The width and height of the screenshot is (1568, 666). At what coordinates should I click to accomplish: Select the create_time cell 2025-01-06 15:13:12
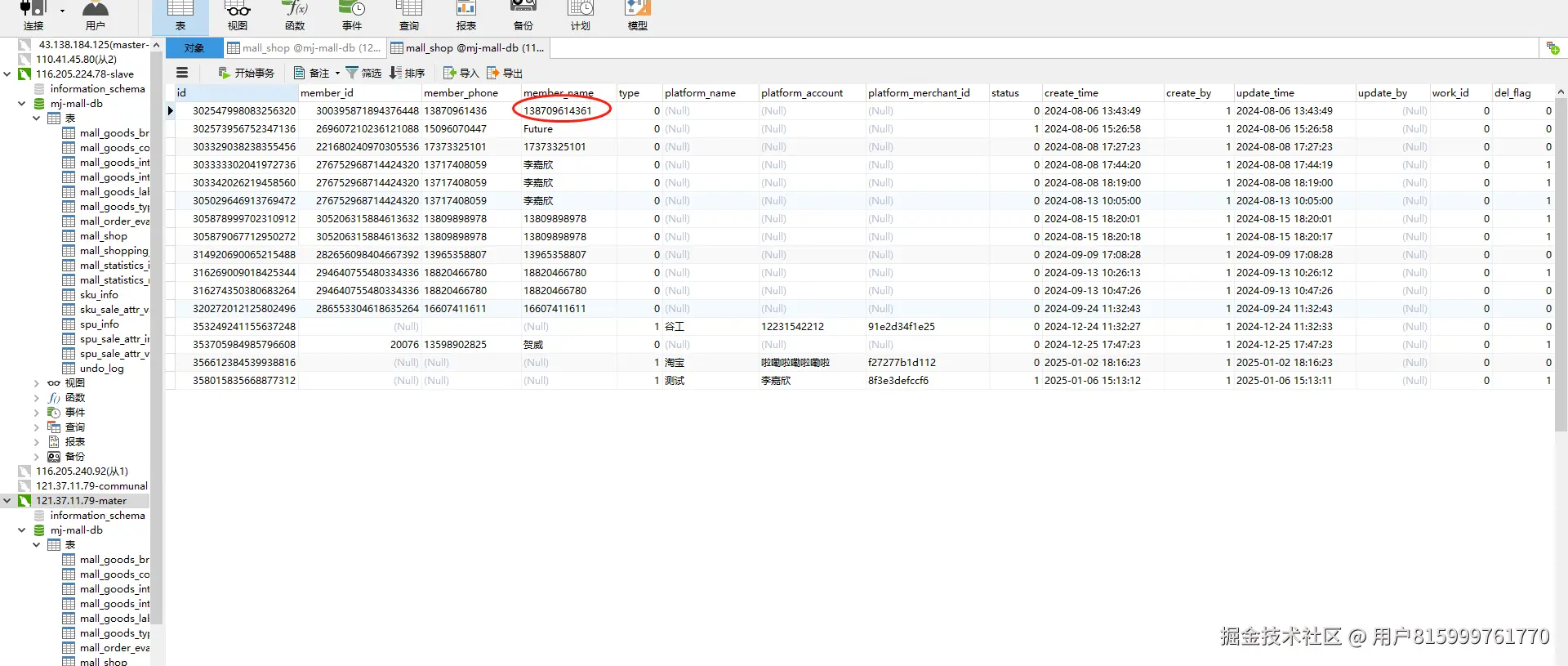pos(1102,380)
